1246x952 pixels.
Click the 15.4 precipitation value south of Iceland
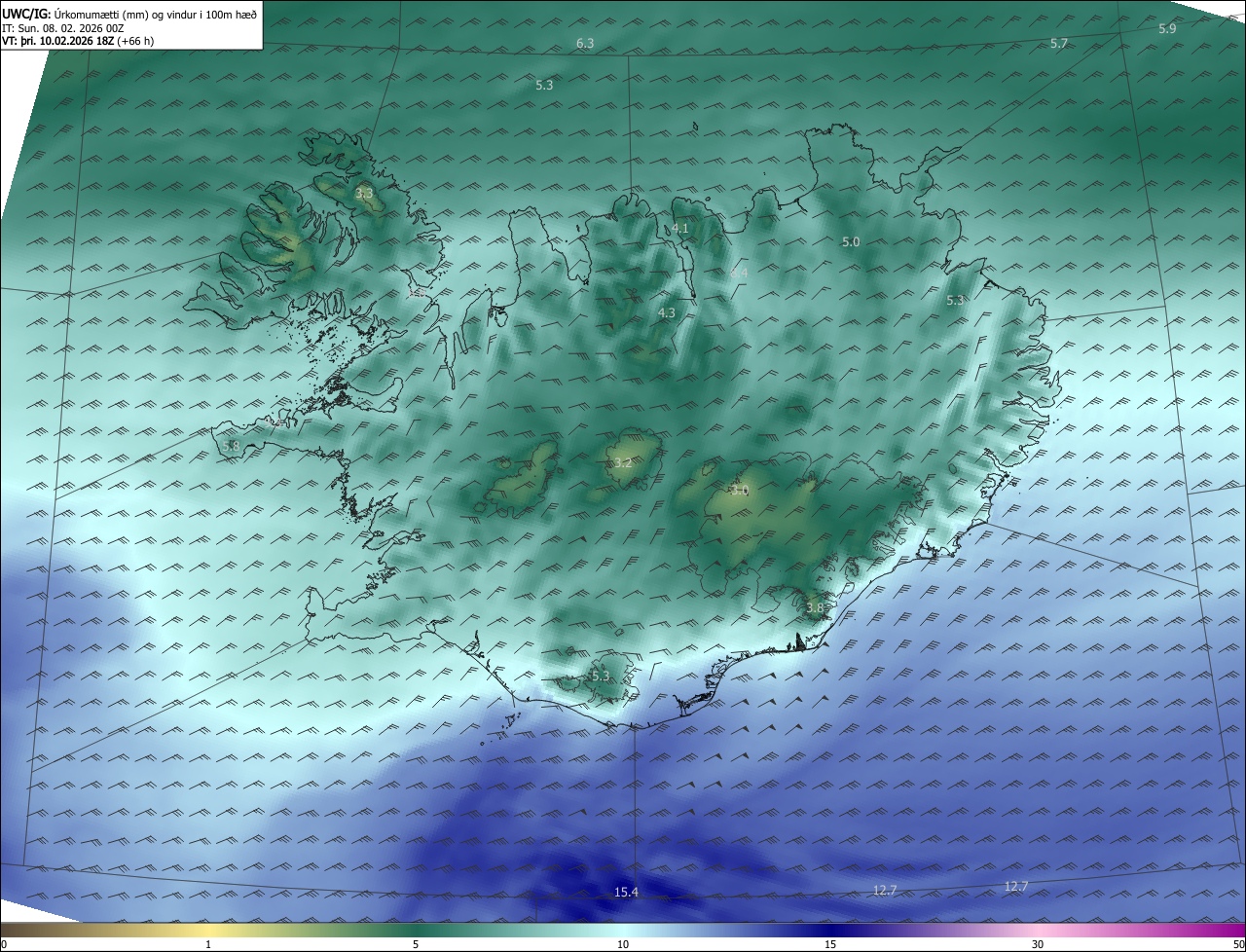coord(626,892)
